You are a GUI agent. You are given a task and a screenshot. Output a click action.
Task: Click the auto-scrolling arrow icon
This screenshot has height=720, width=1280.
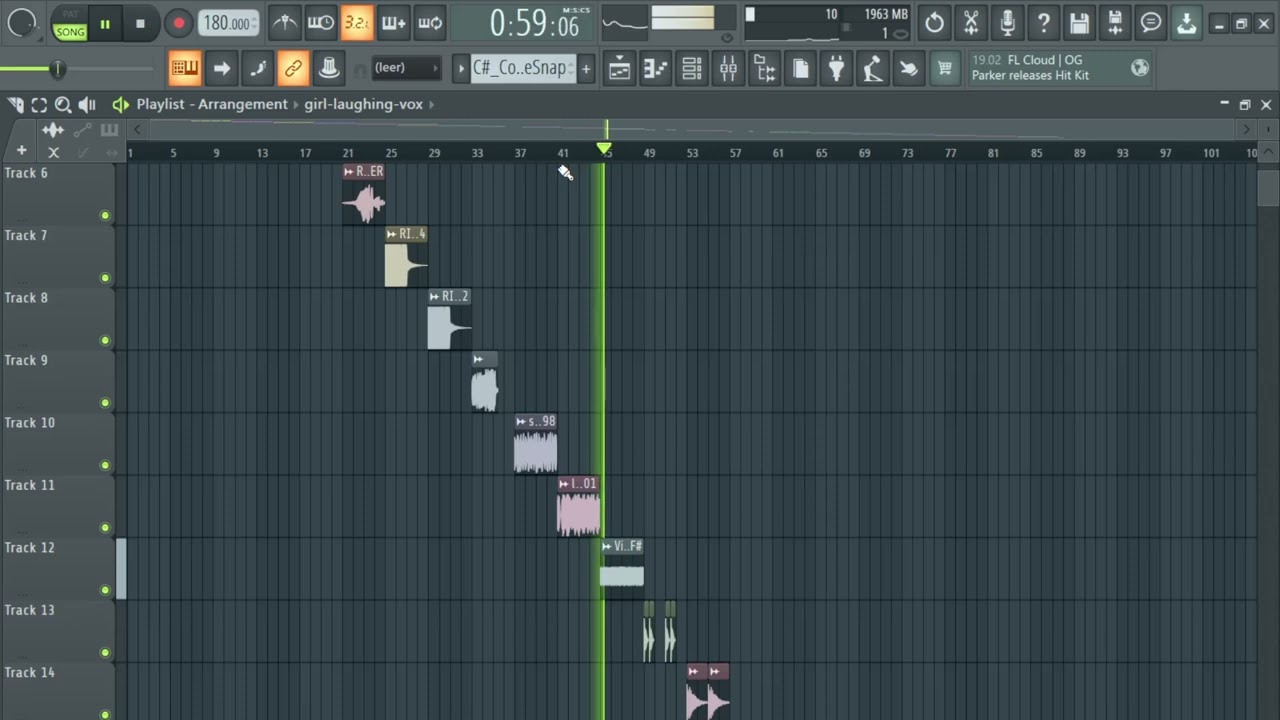tap(221, 68)
